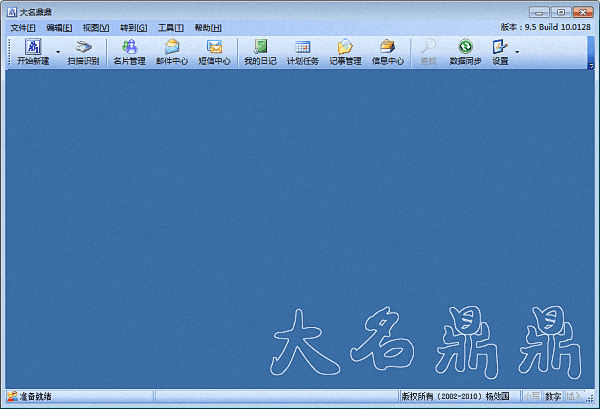Click the 数据同步 data sync icon

pos(465,47)
